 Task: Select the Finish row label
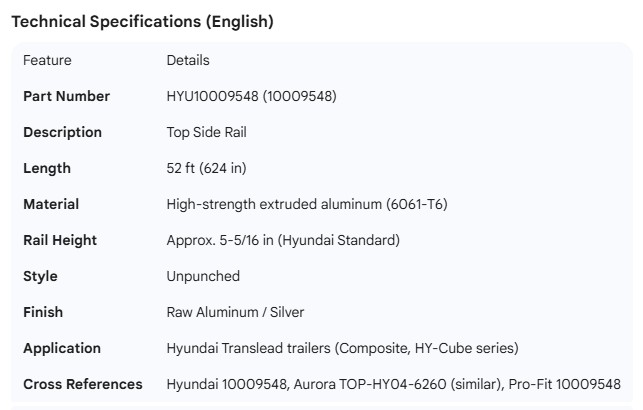43,312
